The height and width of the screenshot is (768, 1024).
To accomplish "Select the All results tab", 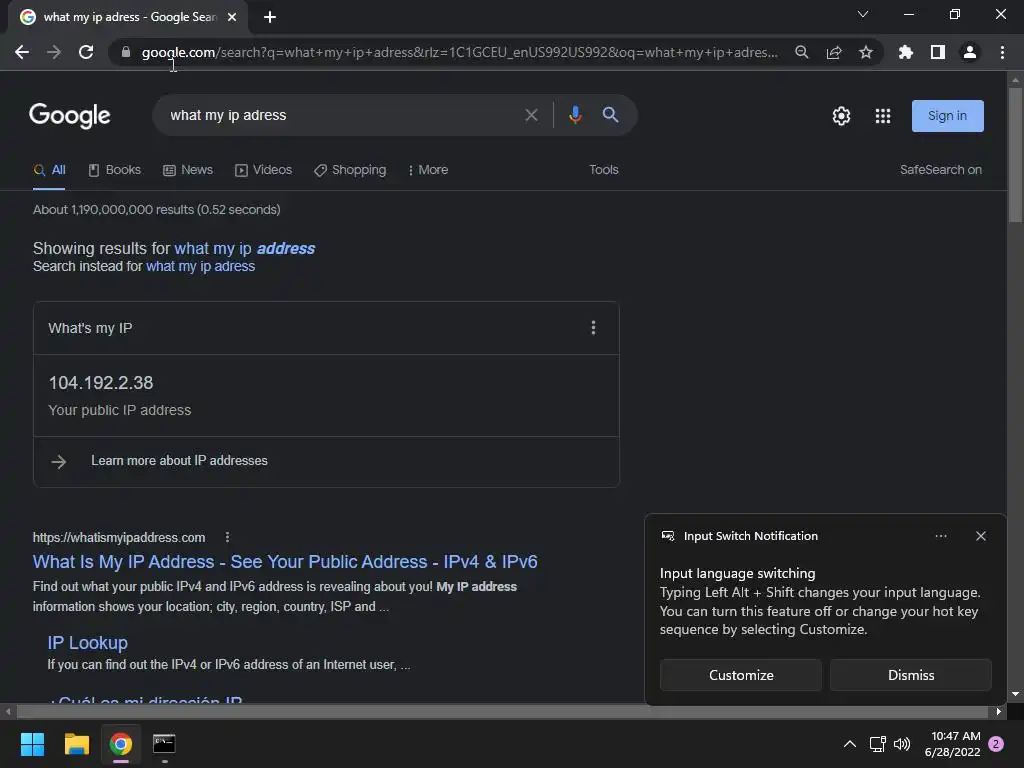I will tap(50, 170).
